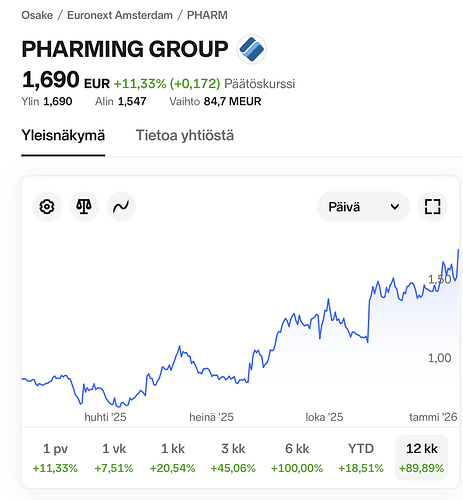Select the 12 kk period

(x=422, y=457)
